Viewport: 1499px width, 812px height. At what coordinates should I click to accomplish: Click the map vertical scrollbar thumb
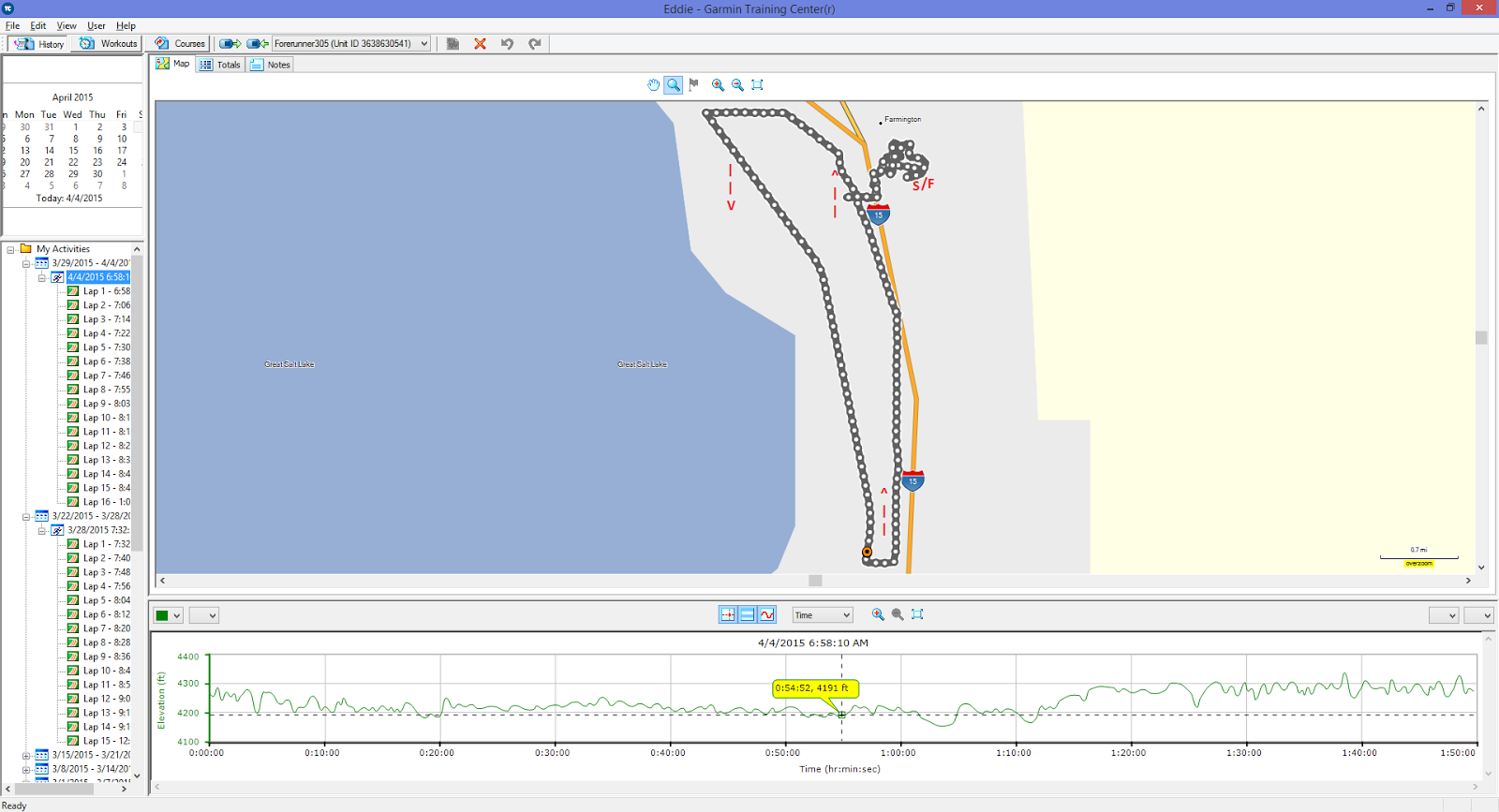pos(1481,338)
